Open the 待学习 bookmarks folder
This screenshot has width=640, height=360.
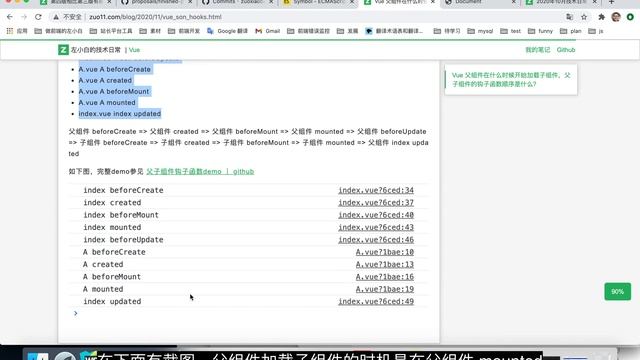click(447, 31)
